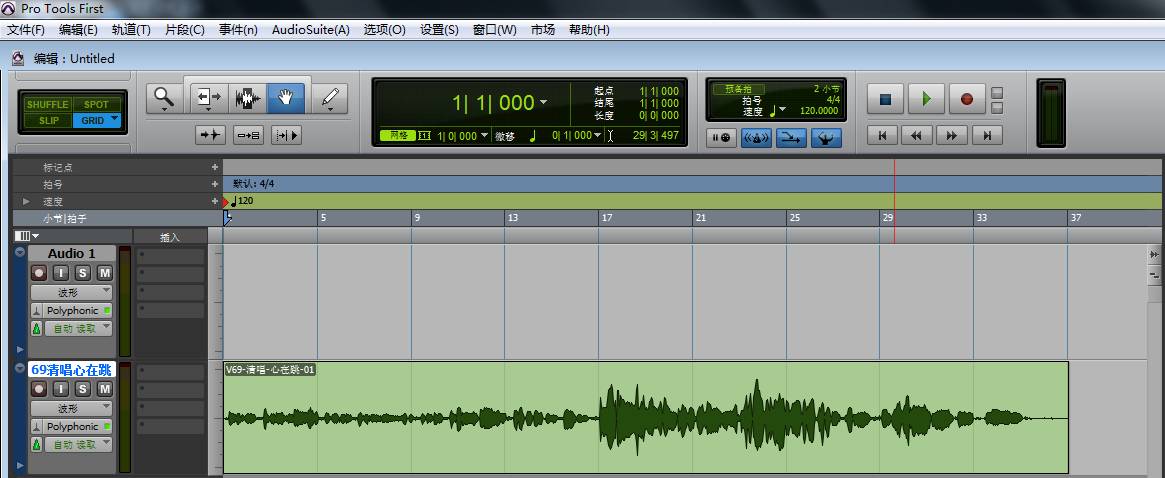1165x478 pixels.
Task: Select the Selector waveform tool
Action: coord(248,97)
